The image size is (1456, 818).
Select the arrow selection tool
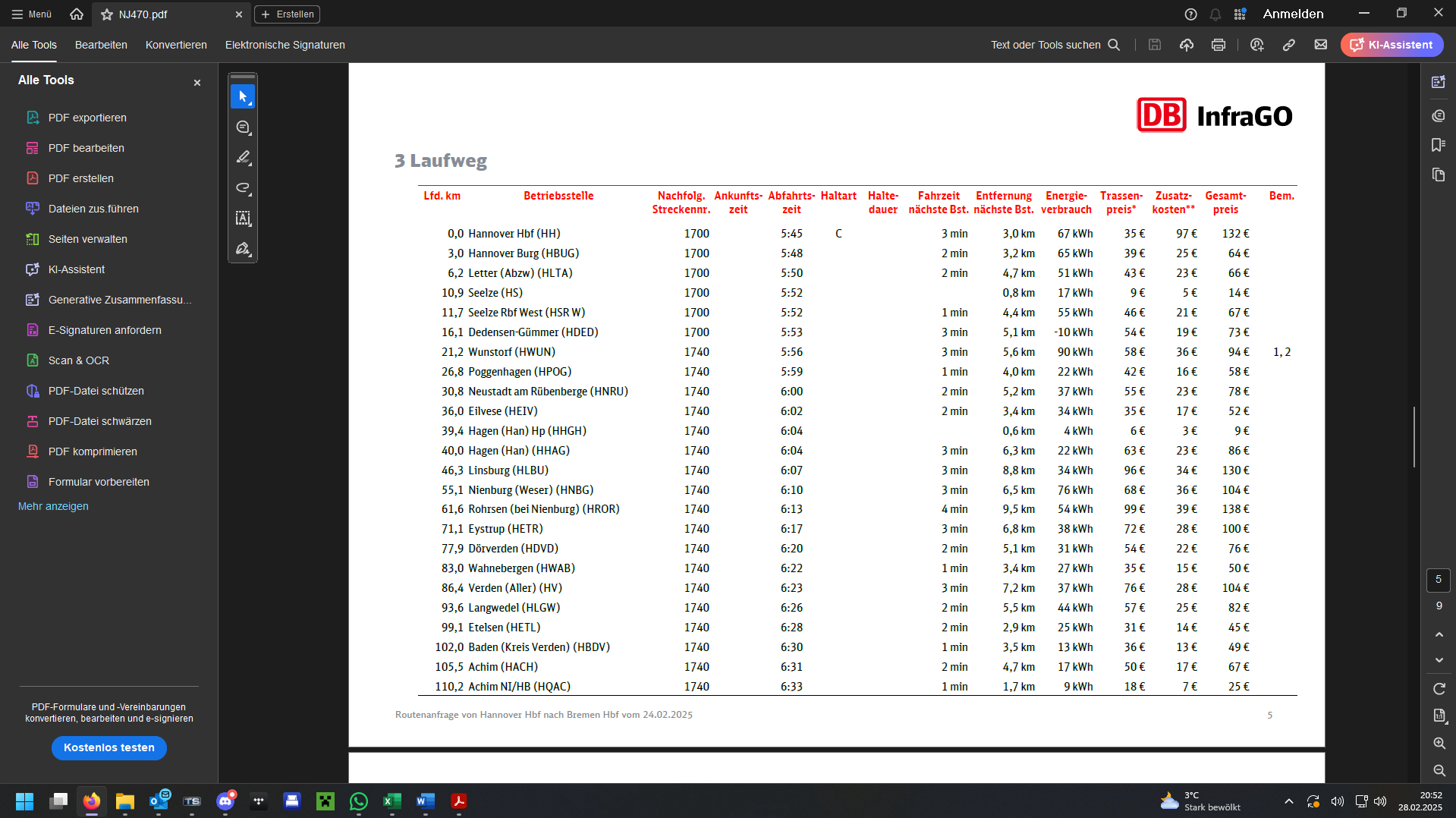(243, 97)
